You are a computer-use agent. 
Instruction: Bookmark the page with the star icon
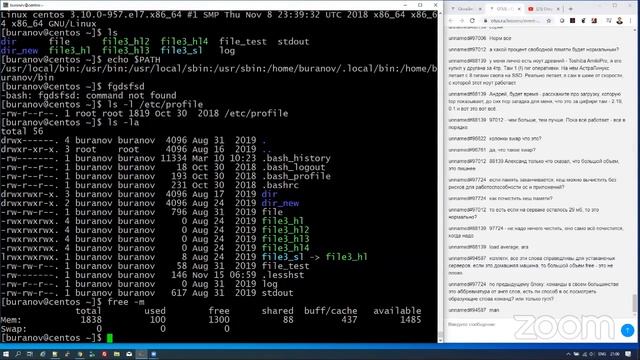549,20
